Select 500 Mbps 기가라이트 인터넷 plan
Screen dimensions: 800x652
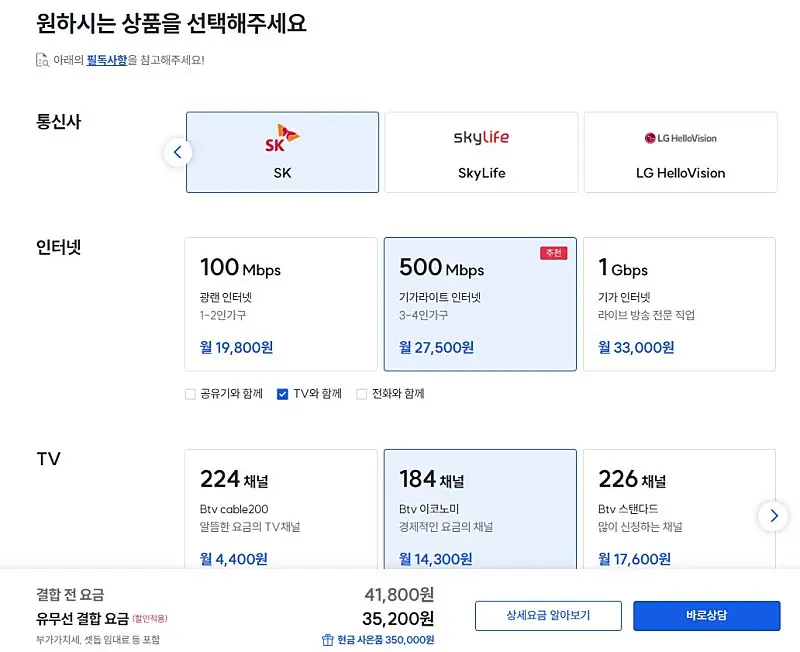480,304
